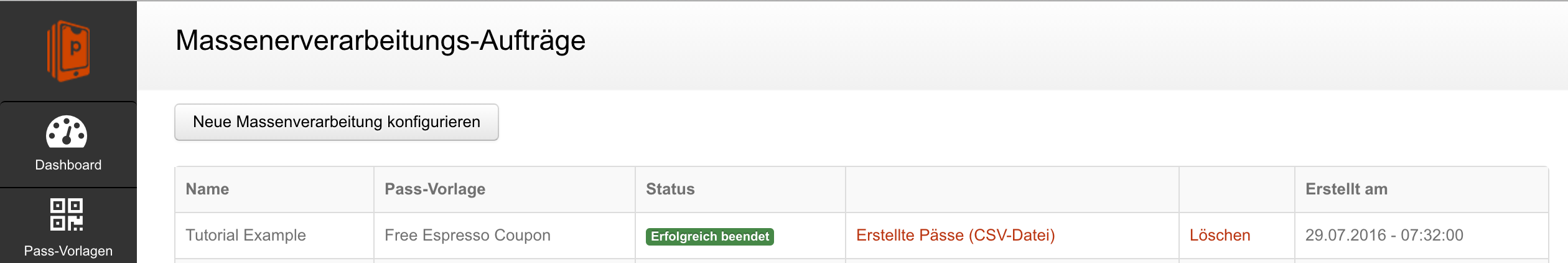The height and width of the screenshot is (263, 1568).
Task: Open the Dashboard gauge icon
Action: tap(67, 131)
